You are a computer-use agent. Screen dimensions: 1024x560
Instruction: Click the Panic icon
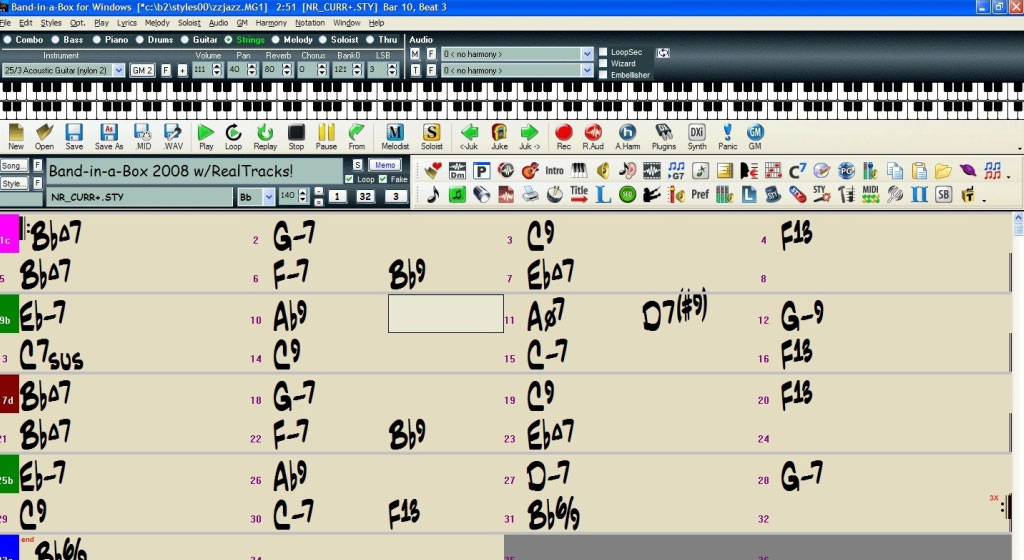(x=728, y=136)
